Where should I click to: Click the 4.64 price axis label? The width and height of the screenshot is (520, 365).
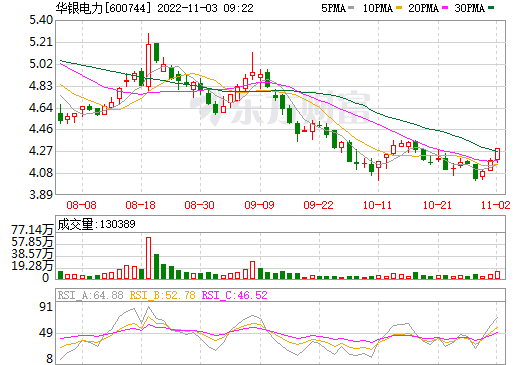click(41, 108)
